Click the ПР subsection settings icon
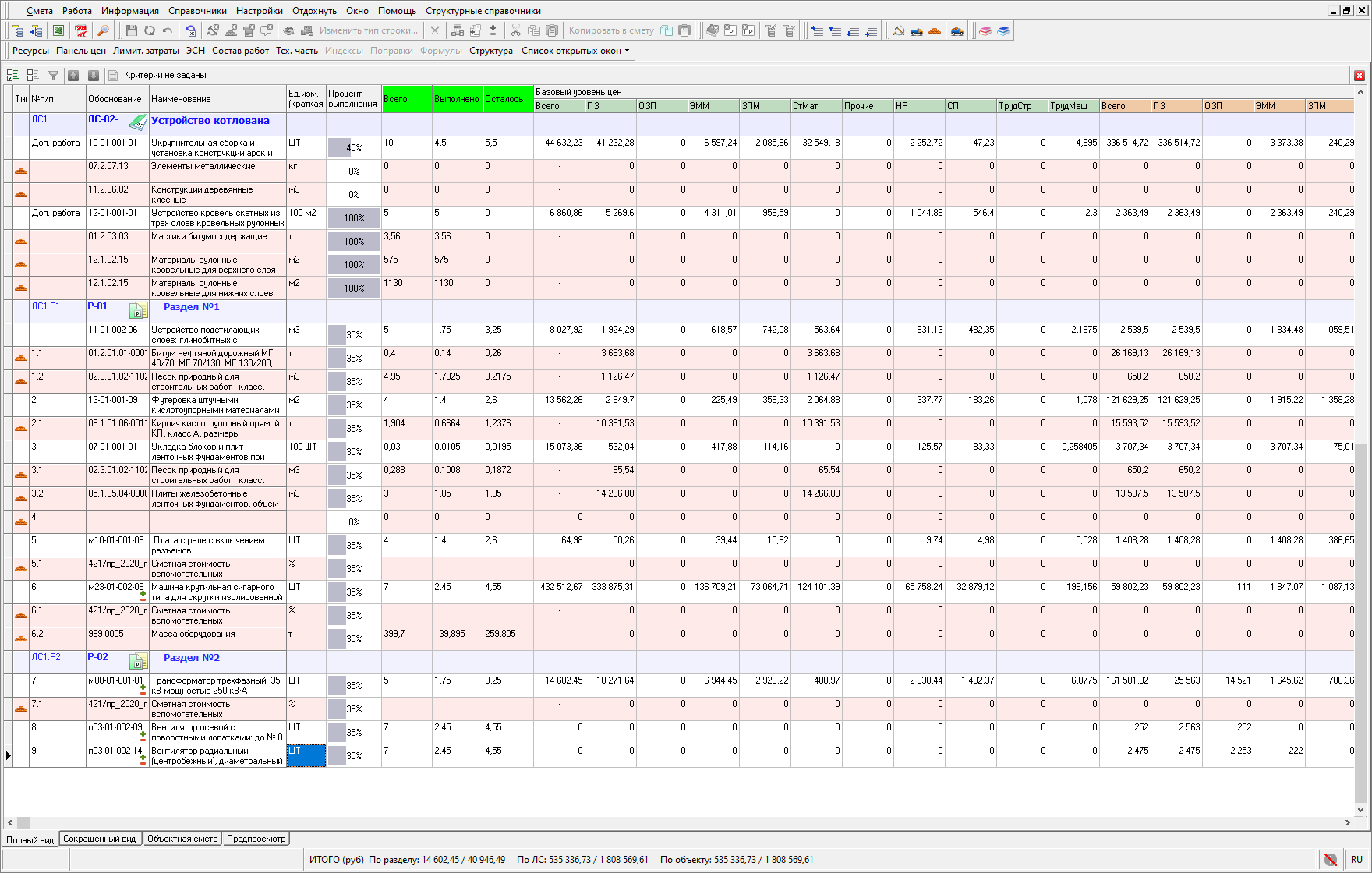 (x=748, y=30)
